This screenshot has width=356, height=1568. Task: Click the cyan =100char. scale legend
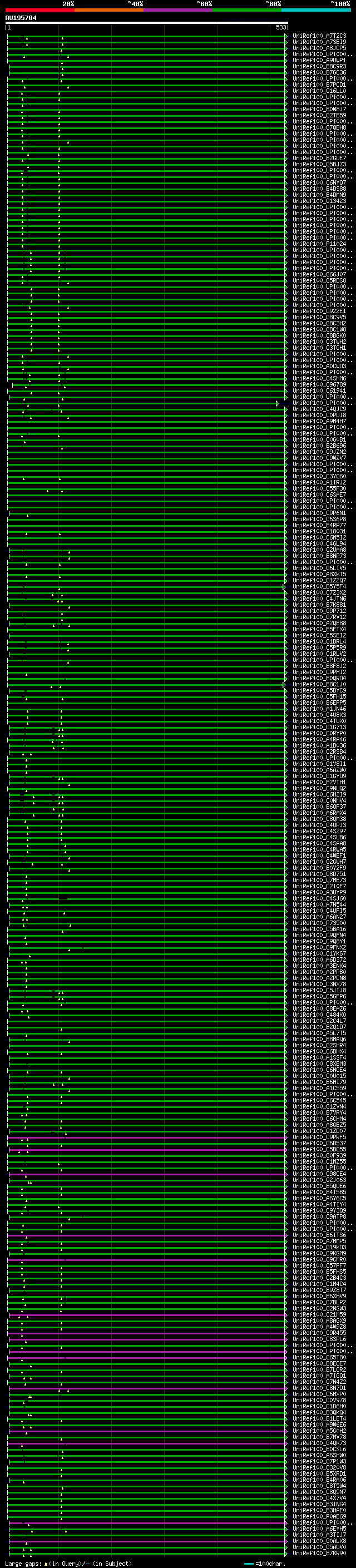264,1564
